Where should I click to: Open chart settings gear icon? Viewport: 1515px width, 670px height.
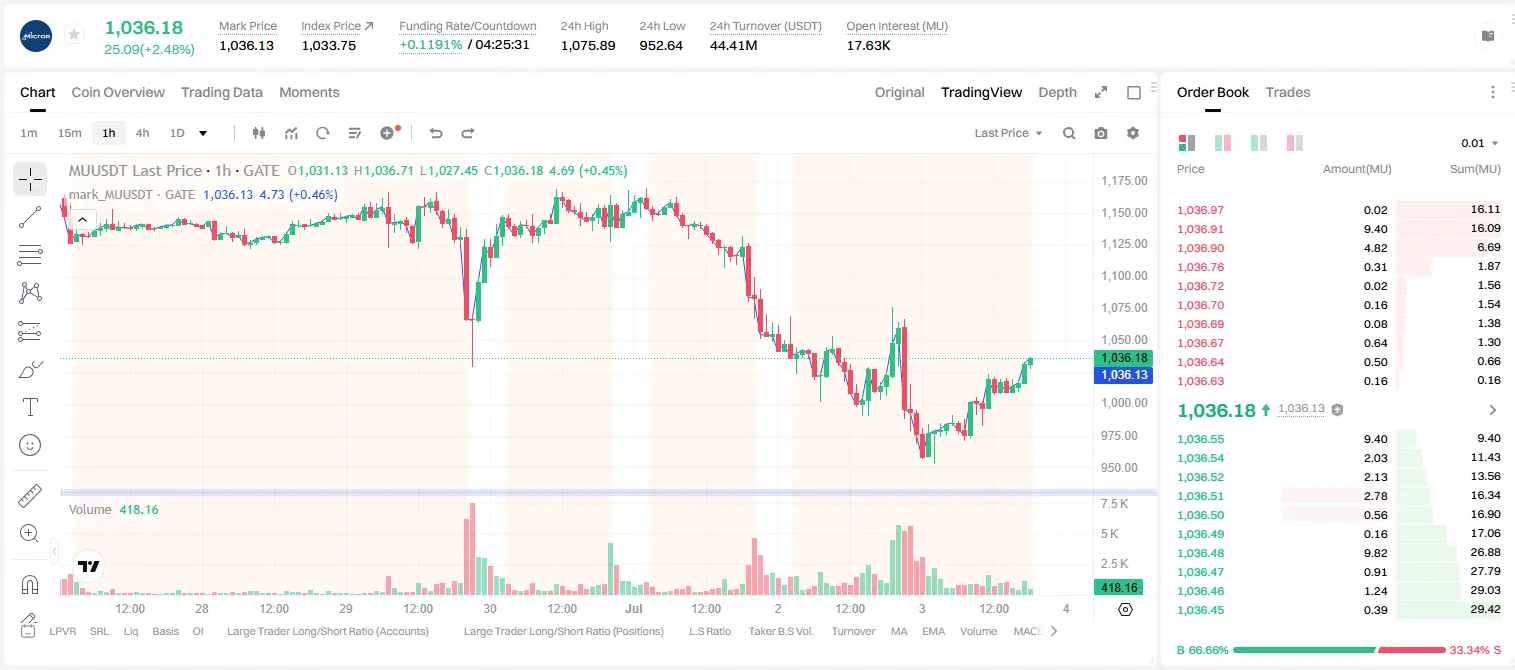coord(1133,133)
